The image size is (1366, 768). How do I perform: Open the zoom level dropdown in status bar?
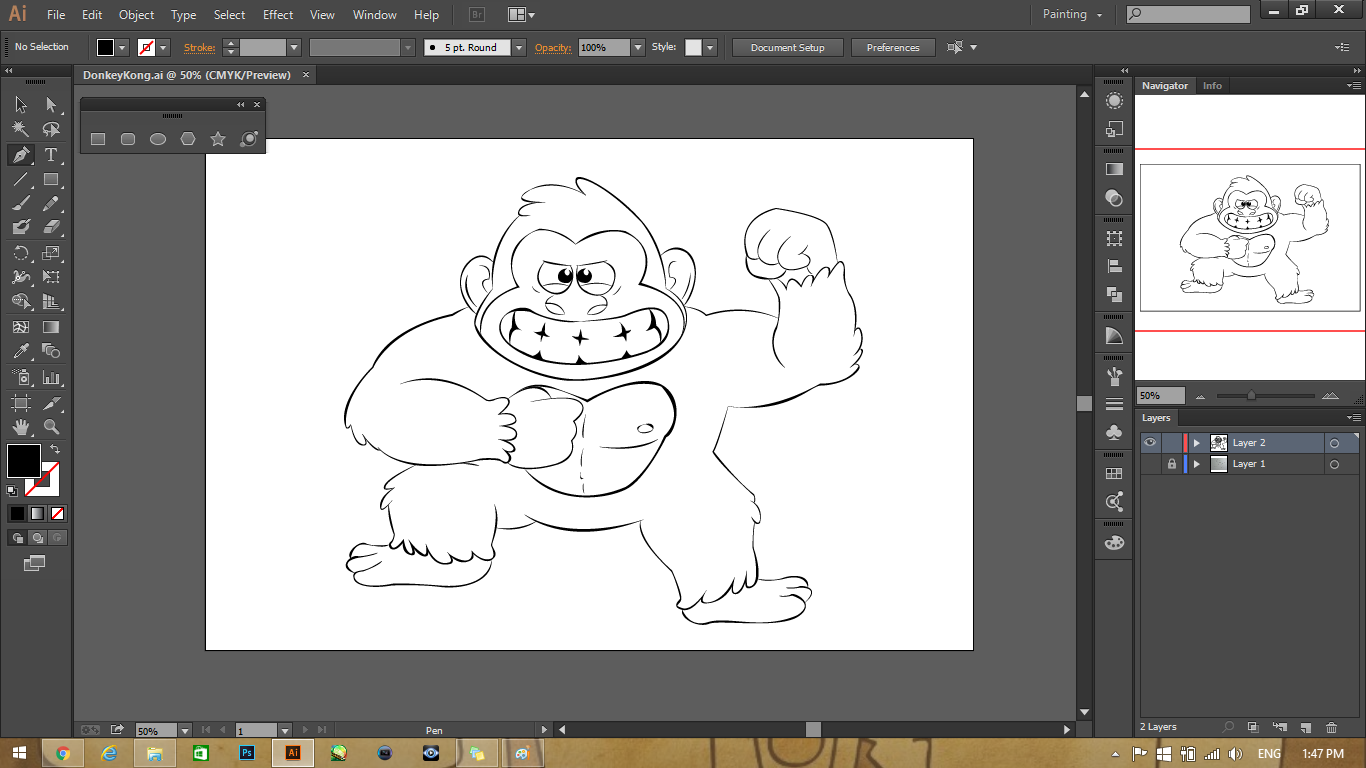pyautogui.click(x=184, y=731)
